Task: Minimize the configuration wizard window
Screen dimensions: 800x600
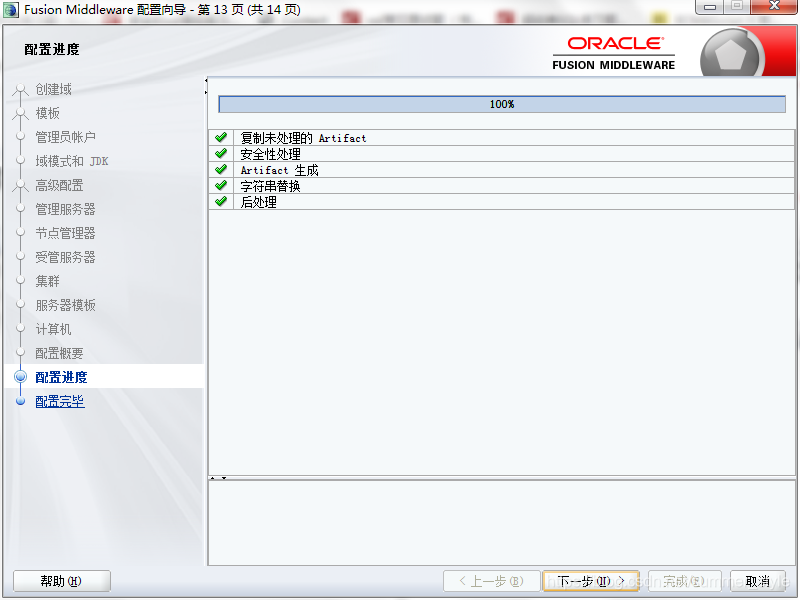Action: tap(710, 7)
